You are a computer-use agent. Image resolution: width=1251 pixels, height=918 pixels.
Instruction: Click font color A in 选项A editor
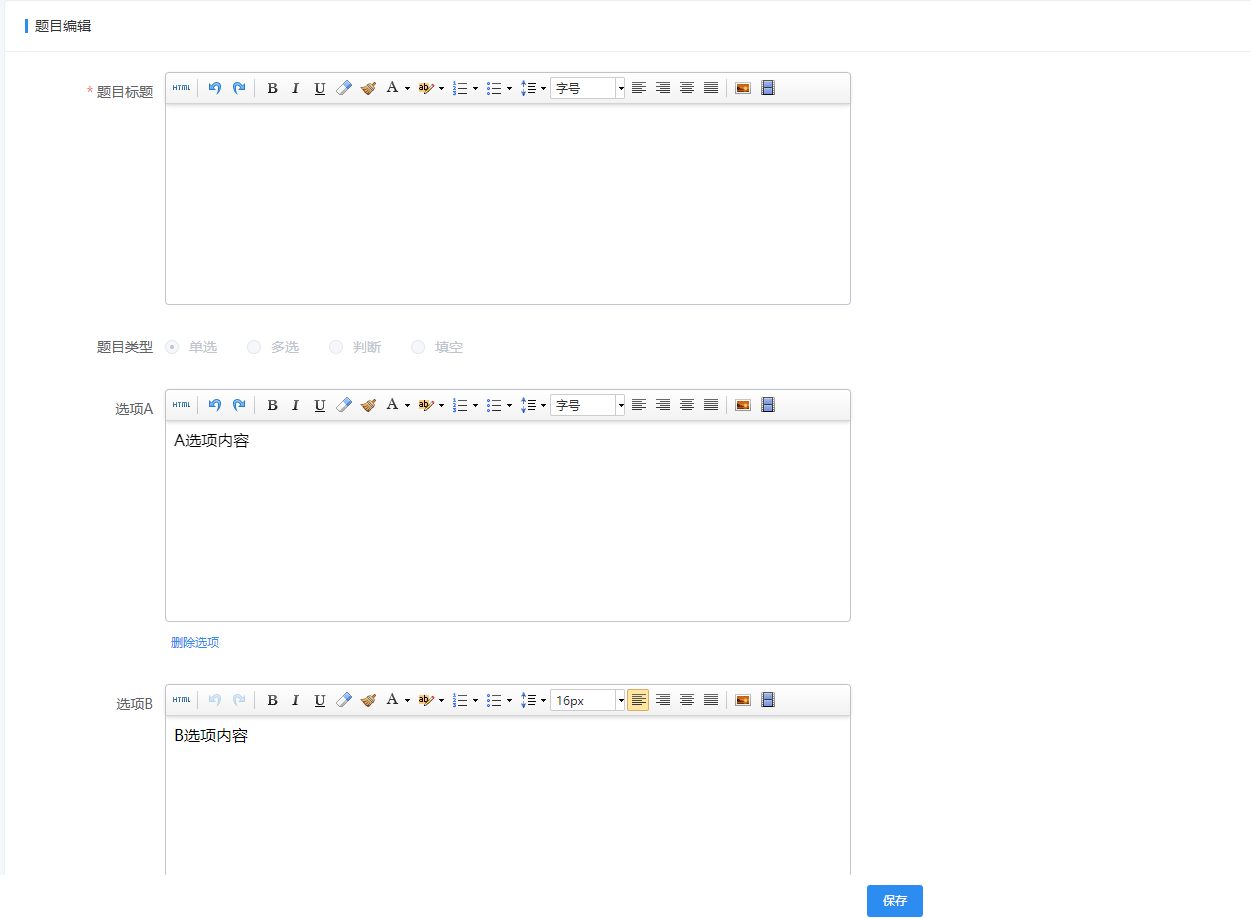point(393,405)
